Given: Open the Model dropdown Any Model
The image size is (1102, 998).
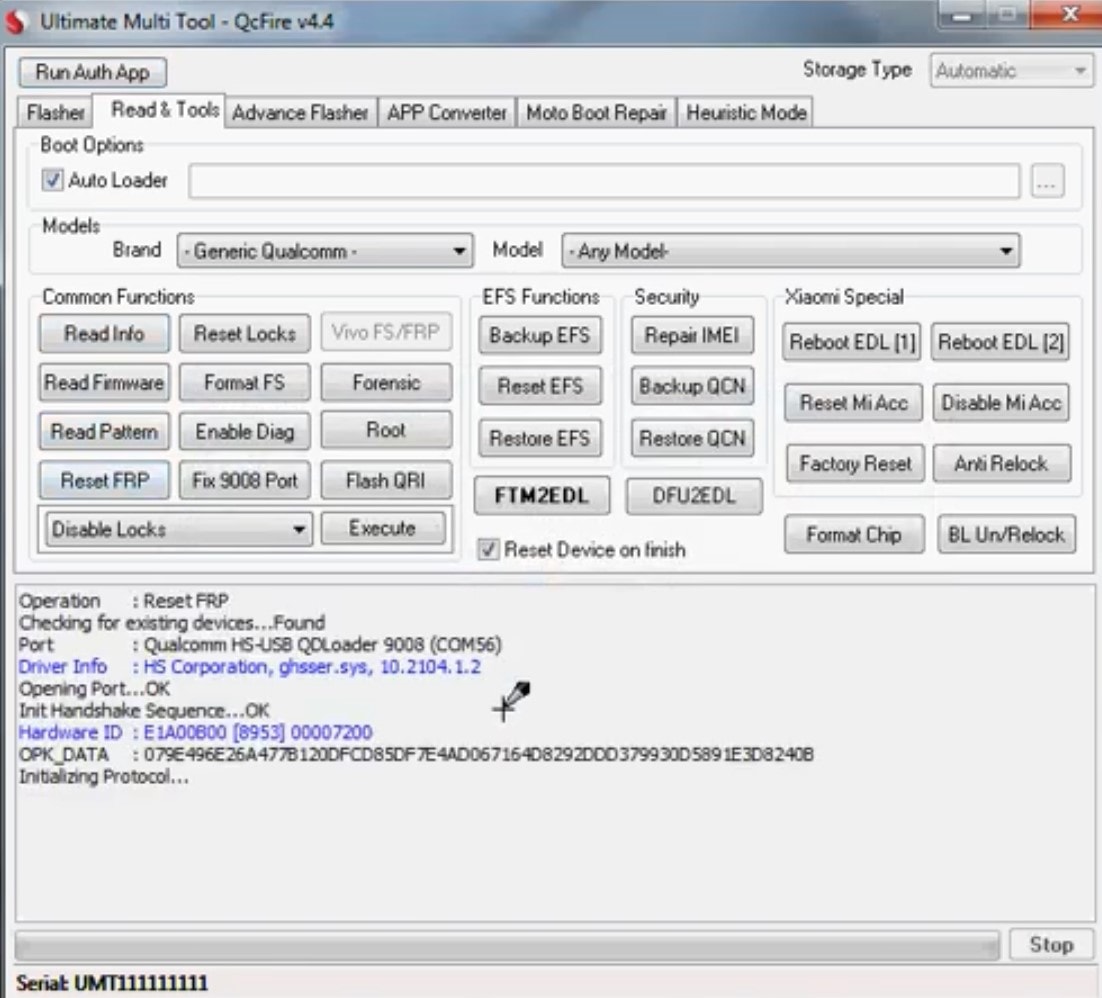Looking at the screenshot, I should tap(791, 251).
